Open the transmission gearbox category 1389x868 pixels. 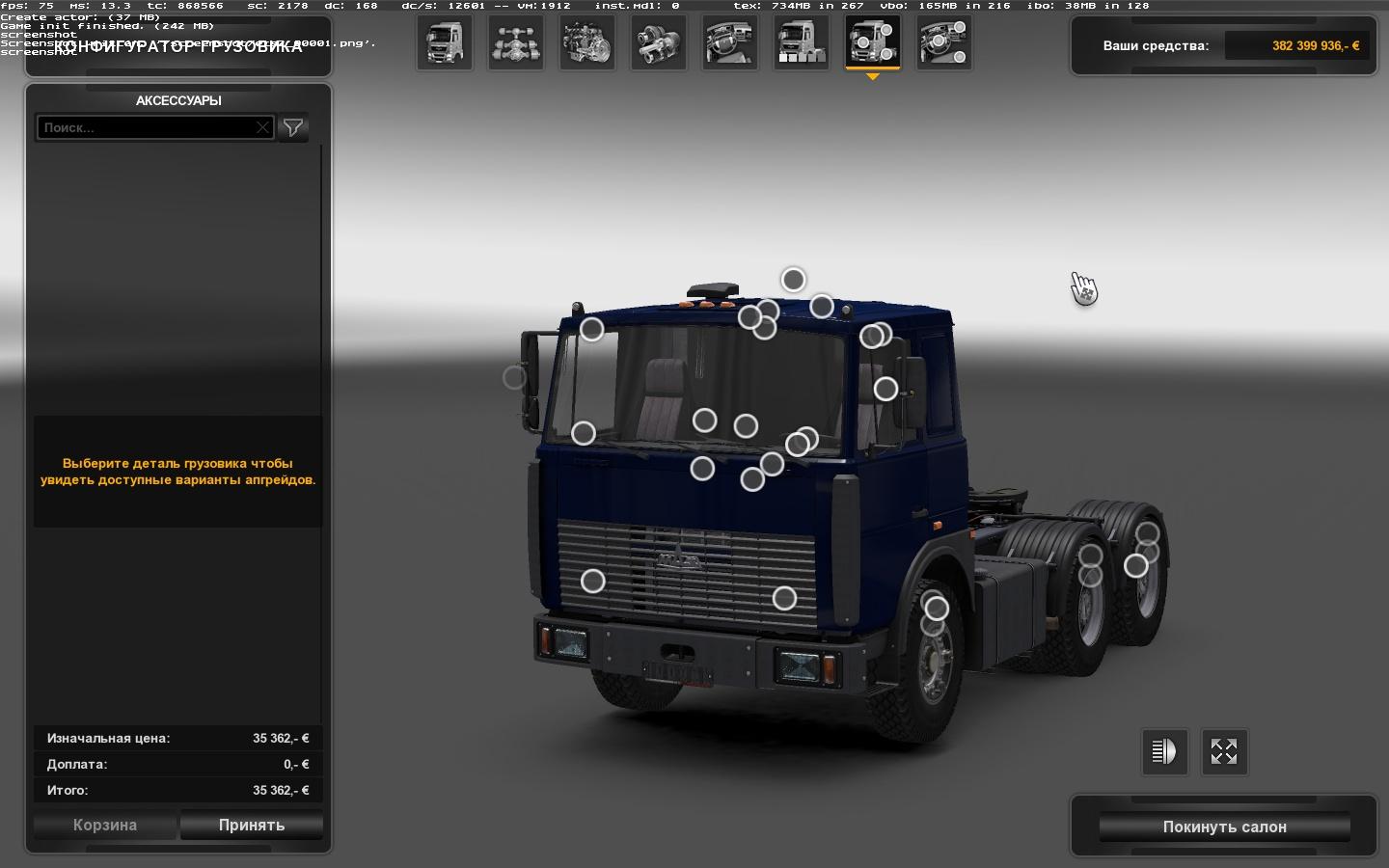click(x=659, y=42)
